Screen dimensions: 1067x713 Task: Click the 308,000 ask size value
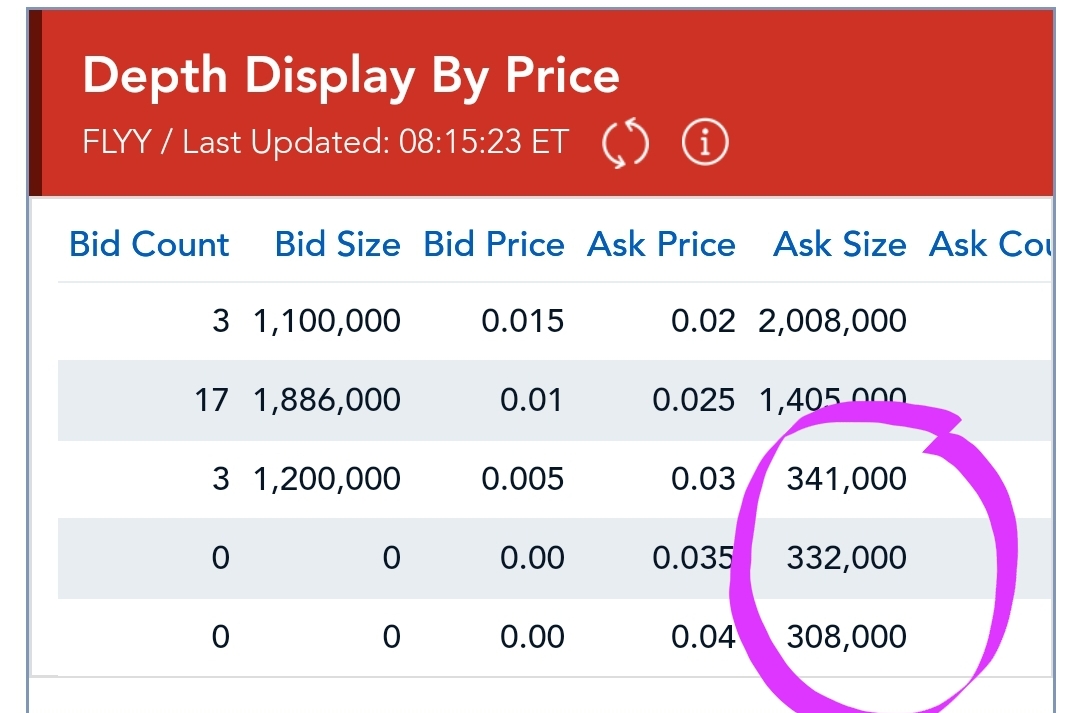click(x=846, y=636)
